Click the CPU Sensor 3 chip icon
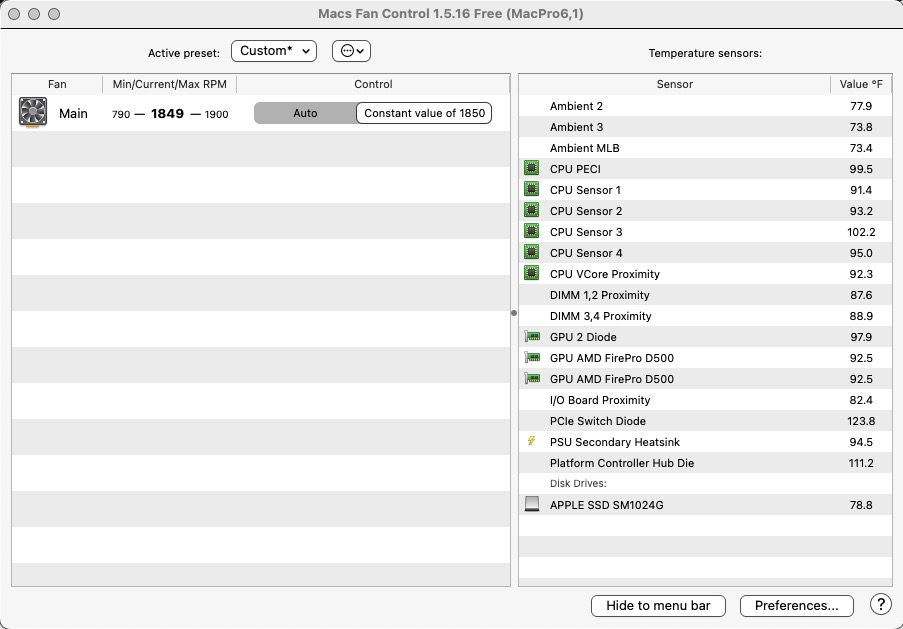Screen dimensions: 903x629 click(532, 231)
